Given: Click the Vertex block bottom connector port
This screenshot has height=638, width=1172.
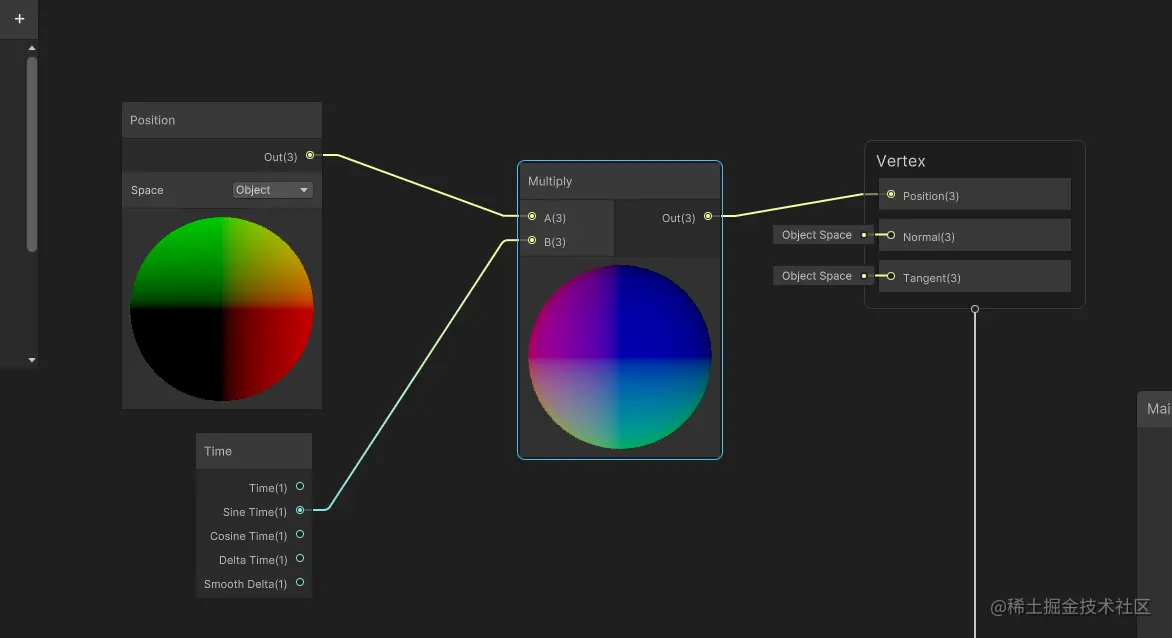Looking at the screenshot, I should (x=975, y=309).
